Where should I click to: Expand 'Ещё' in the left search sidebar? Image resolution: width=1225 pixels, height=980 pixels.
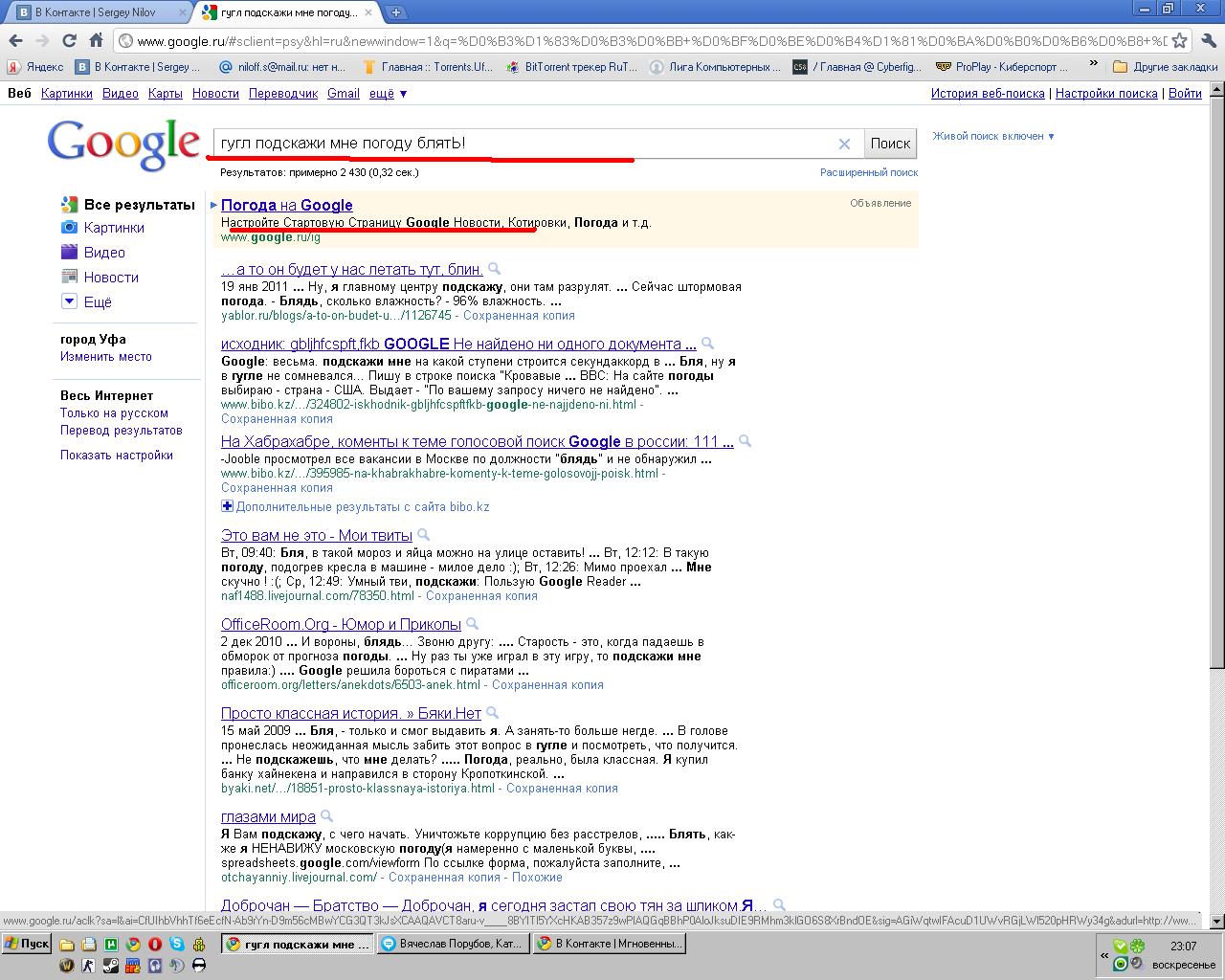coord(87,301)
